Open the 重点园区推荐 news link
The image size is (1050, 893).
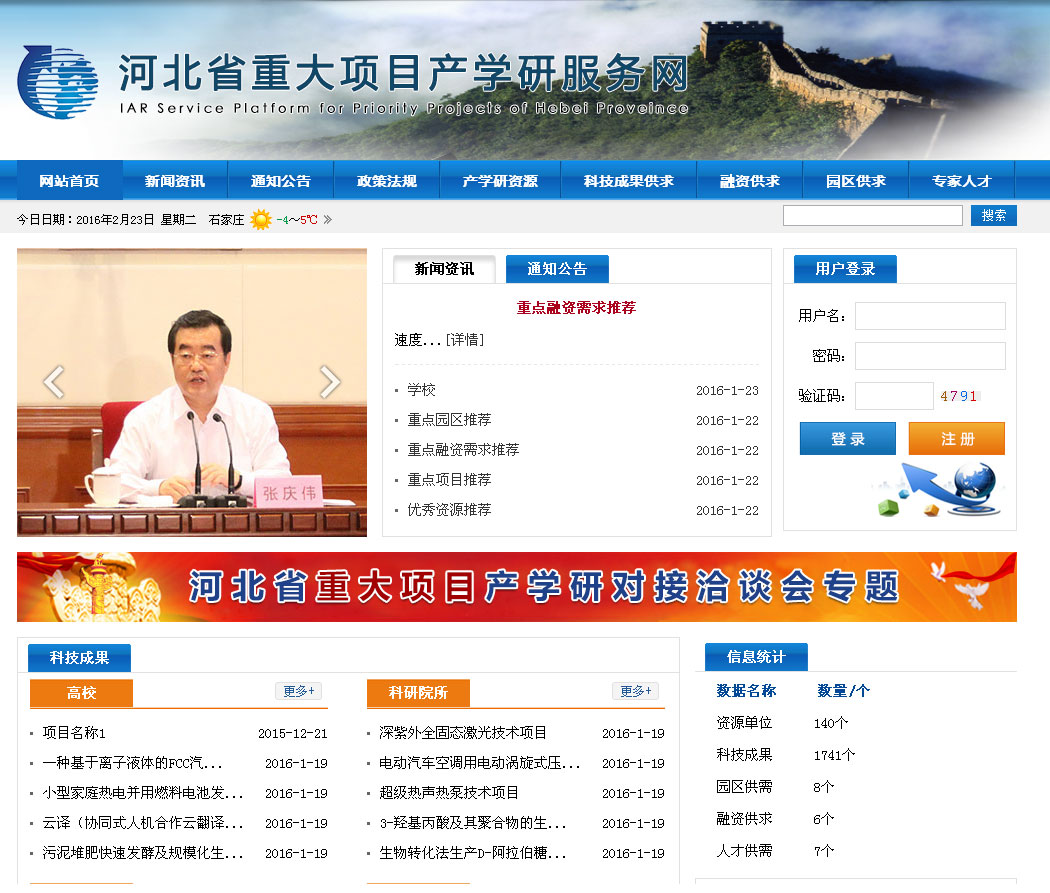(x=449, y=420)
